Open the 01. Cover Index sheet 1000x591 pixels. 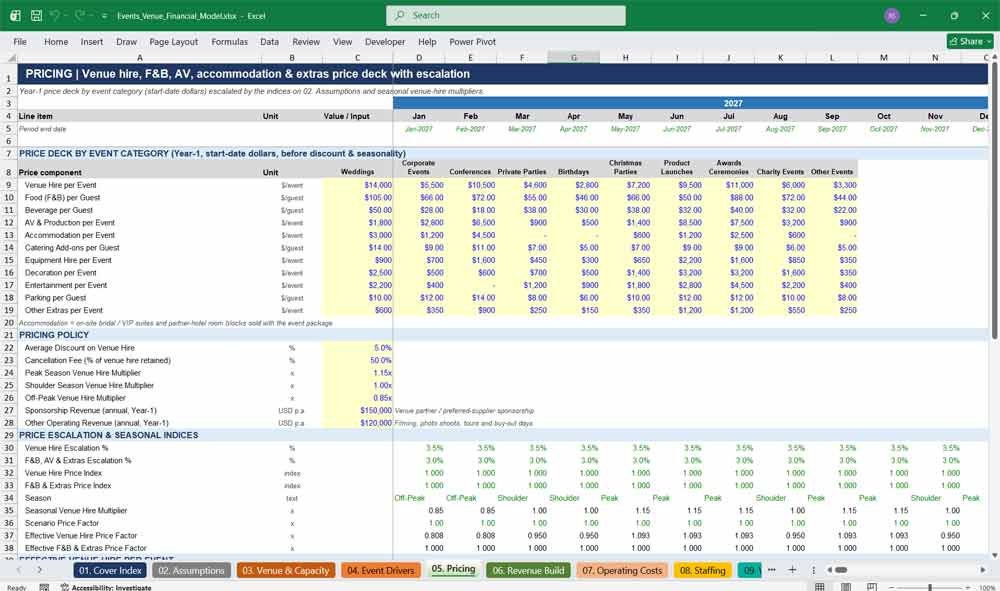point(110,571)
